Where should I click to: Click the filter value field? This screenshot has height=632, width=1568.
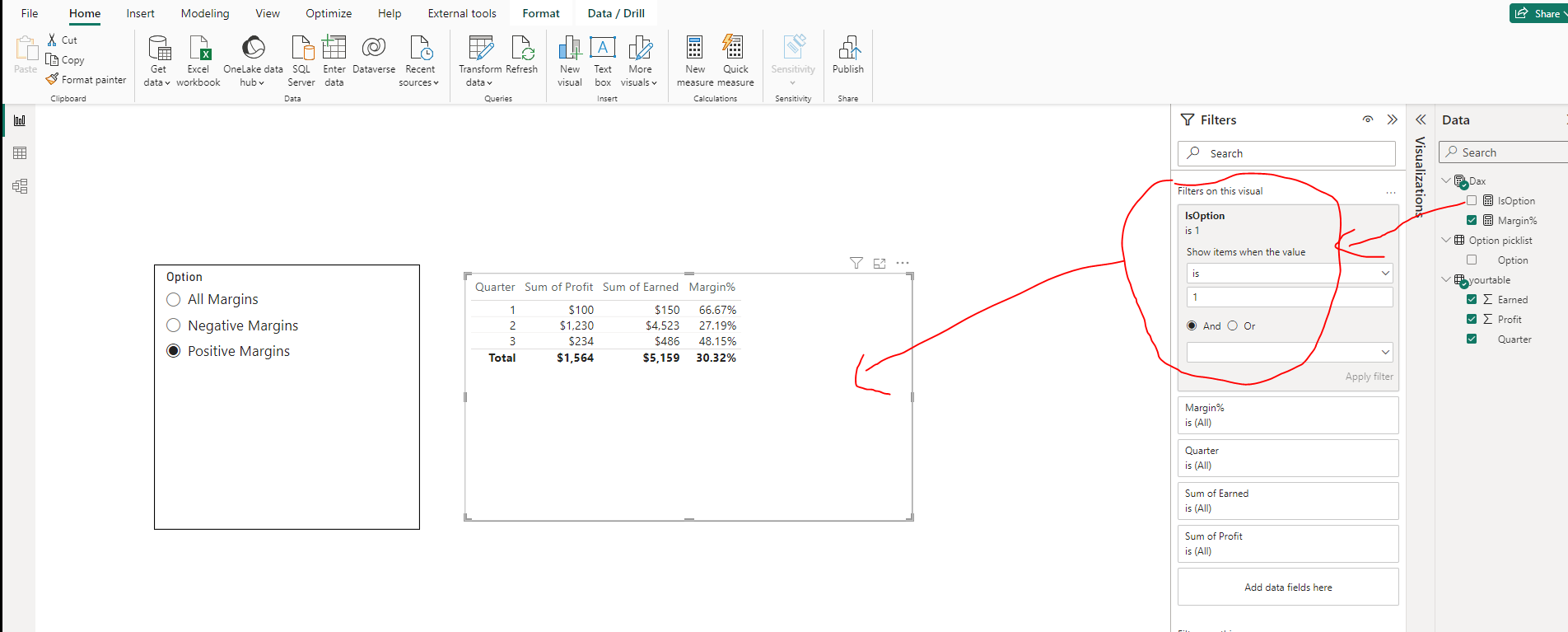click(1290, 297)
